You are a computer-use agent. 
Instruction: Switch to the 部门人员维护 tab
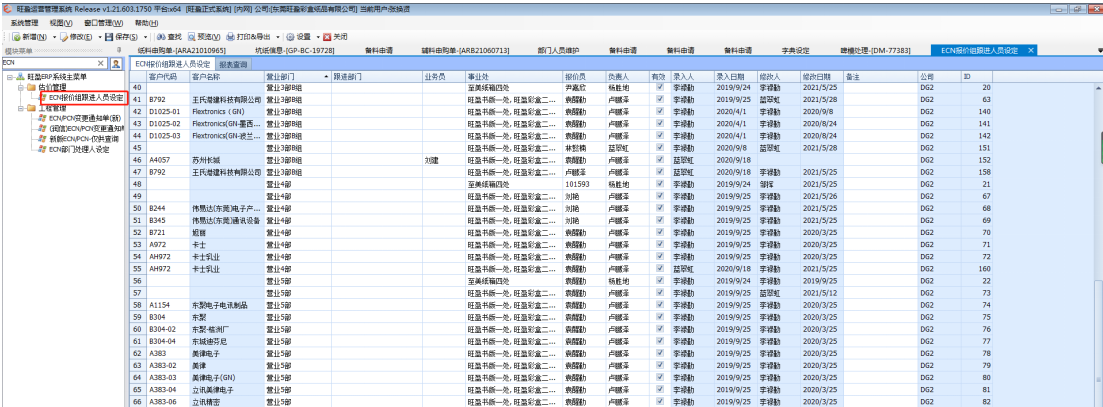(x=557, y=51)
